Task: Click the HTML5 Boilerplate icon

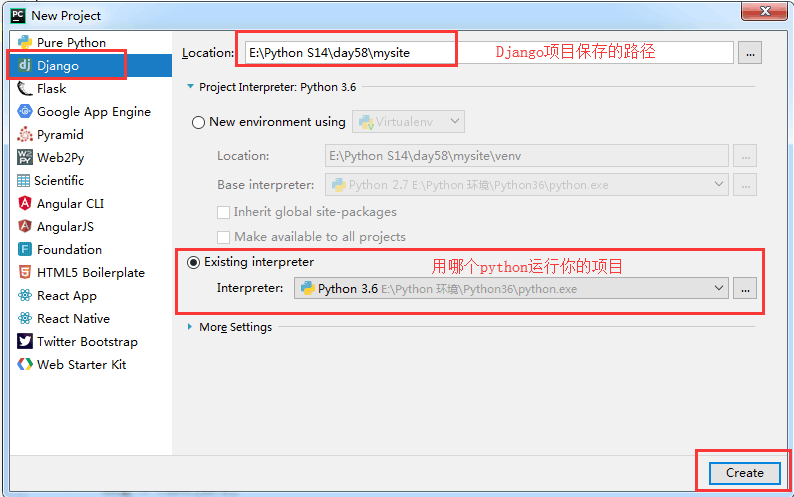Action: pos(25,273)
